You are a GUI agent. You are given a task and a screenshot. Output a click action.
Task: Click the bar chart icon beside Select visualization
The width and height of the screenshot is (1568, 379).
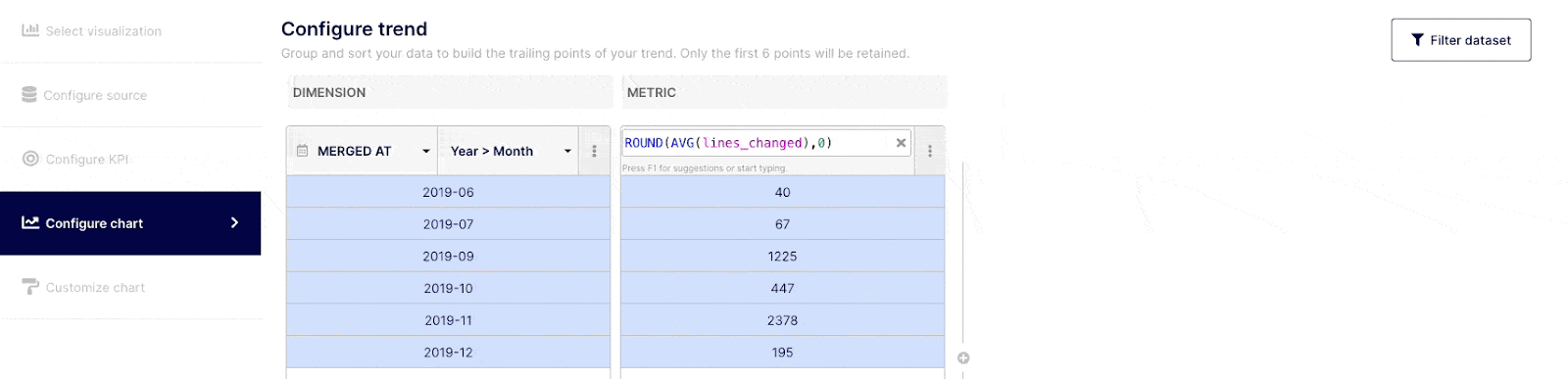[x=30, y=30]
